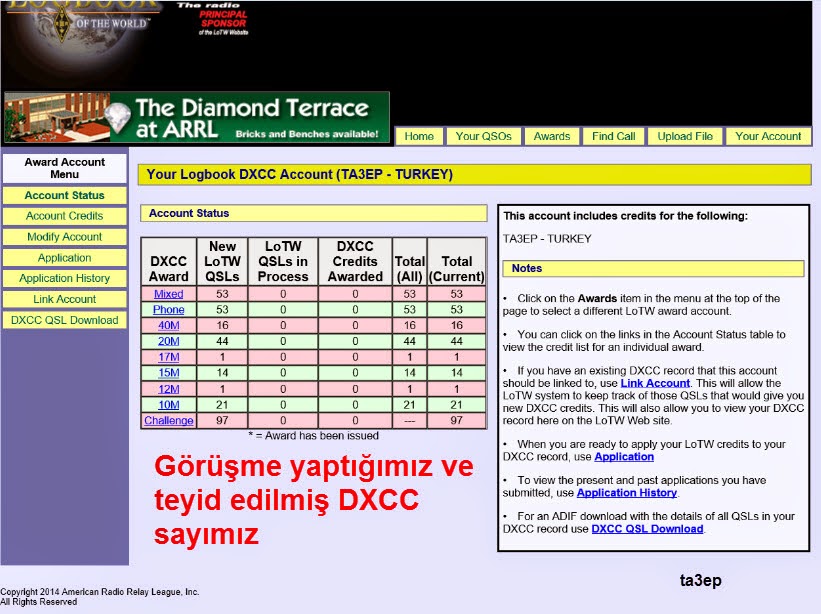Click the 20M row's New LoTW QSLs value 44
Viewport: 821px width, 614px height.
[x=223, y=341]
